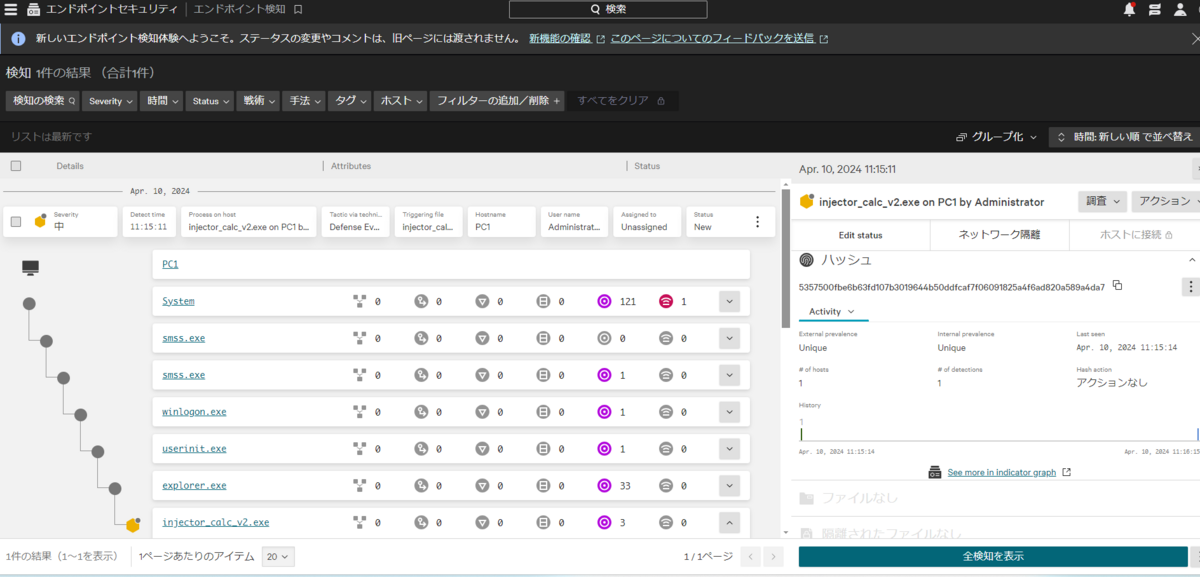Click the yellow hexagon node in process tree
The width and height of the screenshot is (1200, 577).
pyautogui.click(x=133, y=525)
